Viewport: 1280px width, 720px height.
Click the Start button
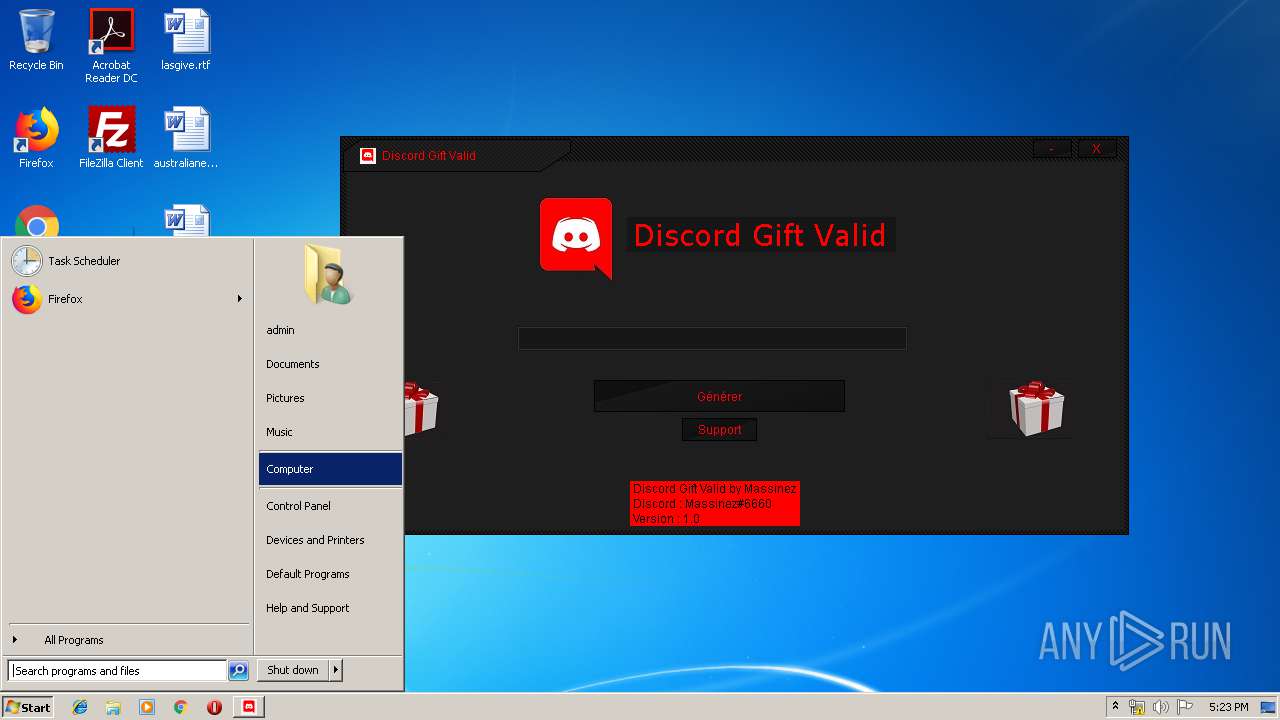point(29,707)
